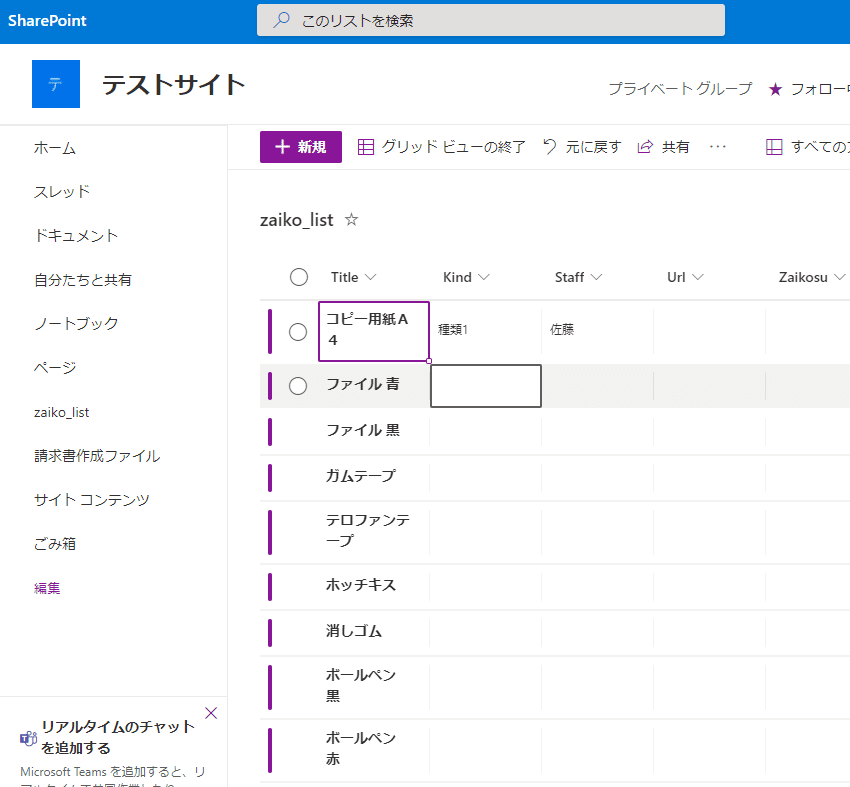Select the Microsoft Teams icon in the promo

[x=25, y=738]
